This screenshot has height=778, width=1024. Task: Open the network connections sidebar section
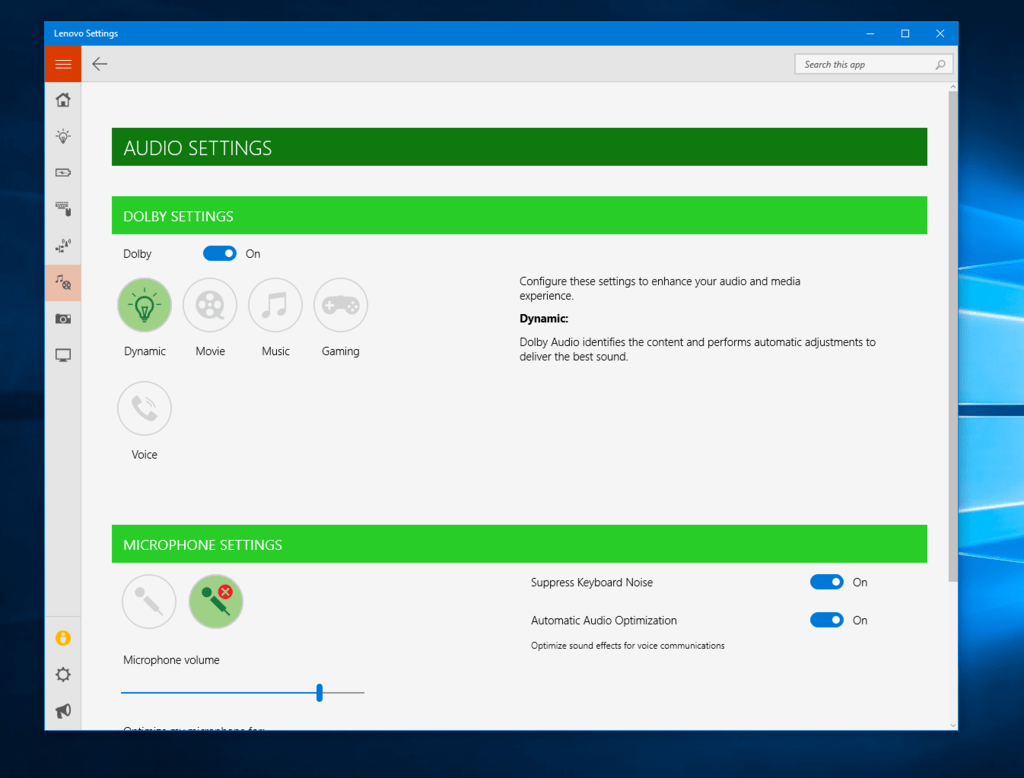(63, 246)
